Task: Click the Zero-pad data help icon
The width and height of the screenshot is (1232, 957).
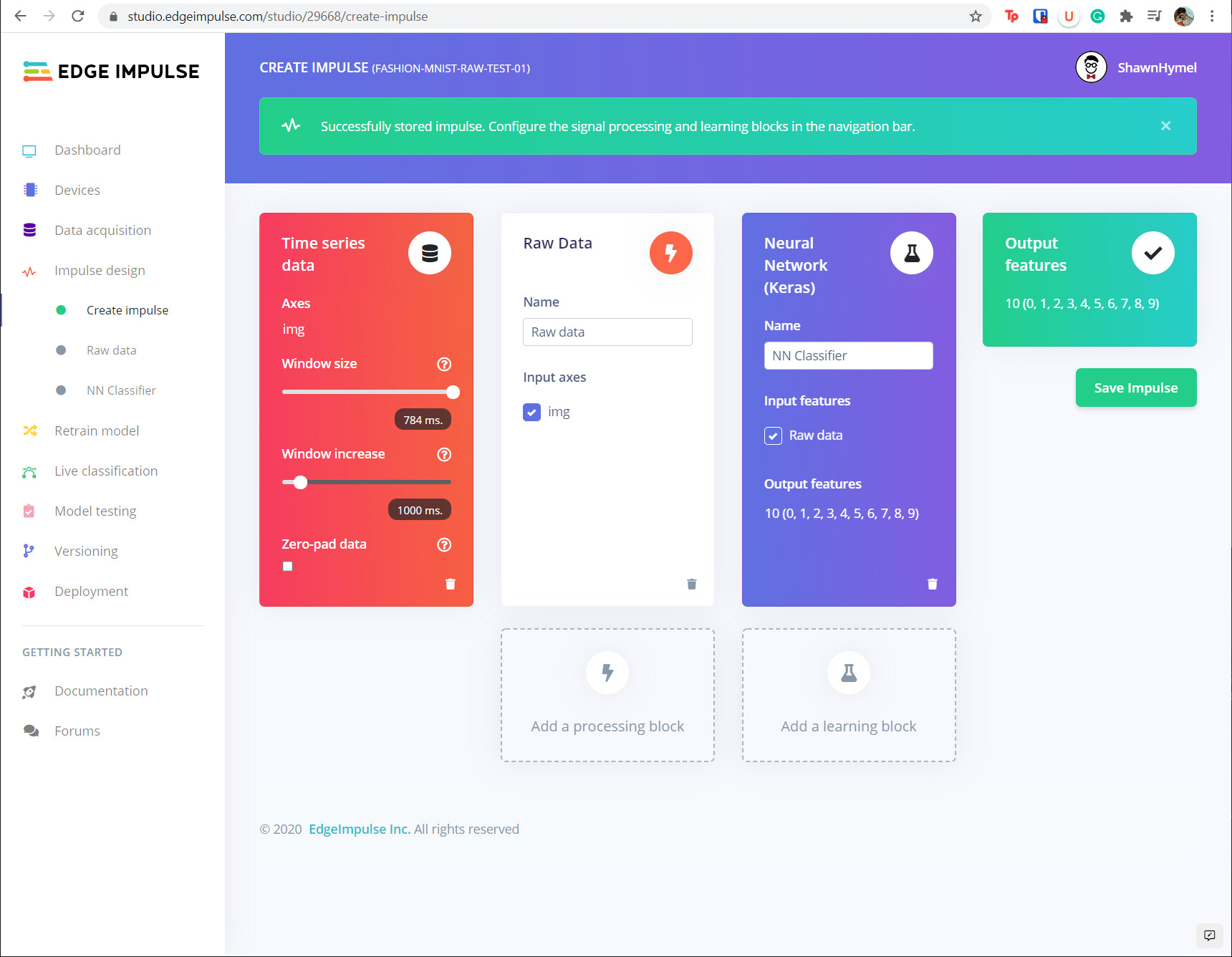Action: [x=444, y=544]
